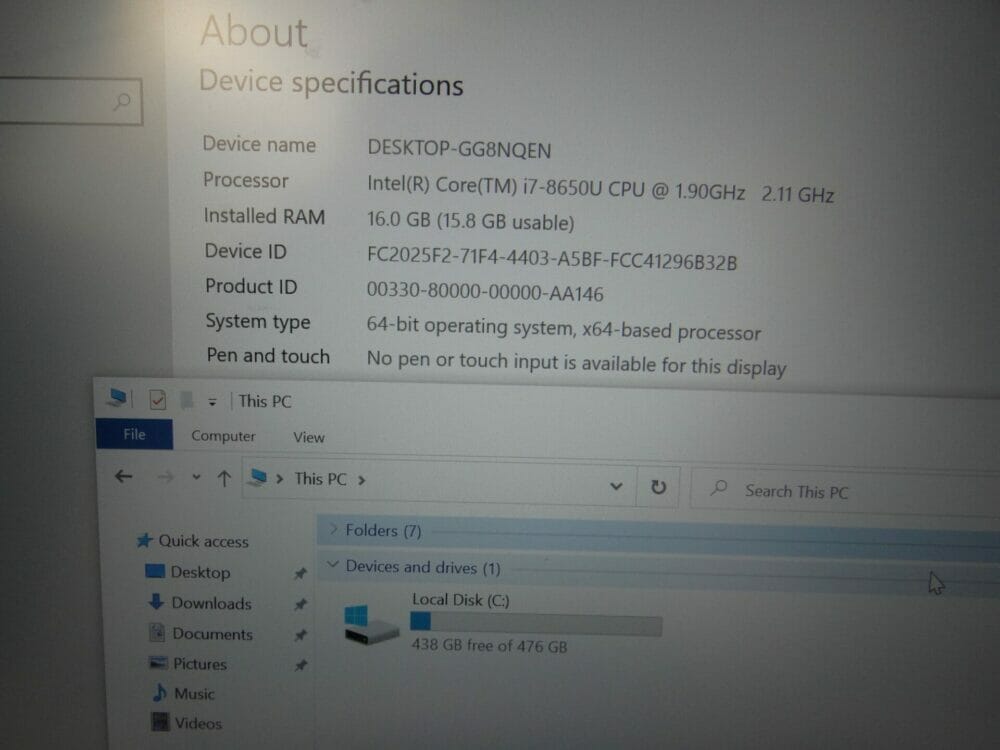Open the Customize Quick Access Toolbar dropdown
Image resolution: width=1000 pixels, height=750 pixels.
click(212, 402)
